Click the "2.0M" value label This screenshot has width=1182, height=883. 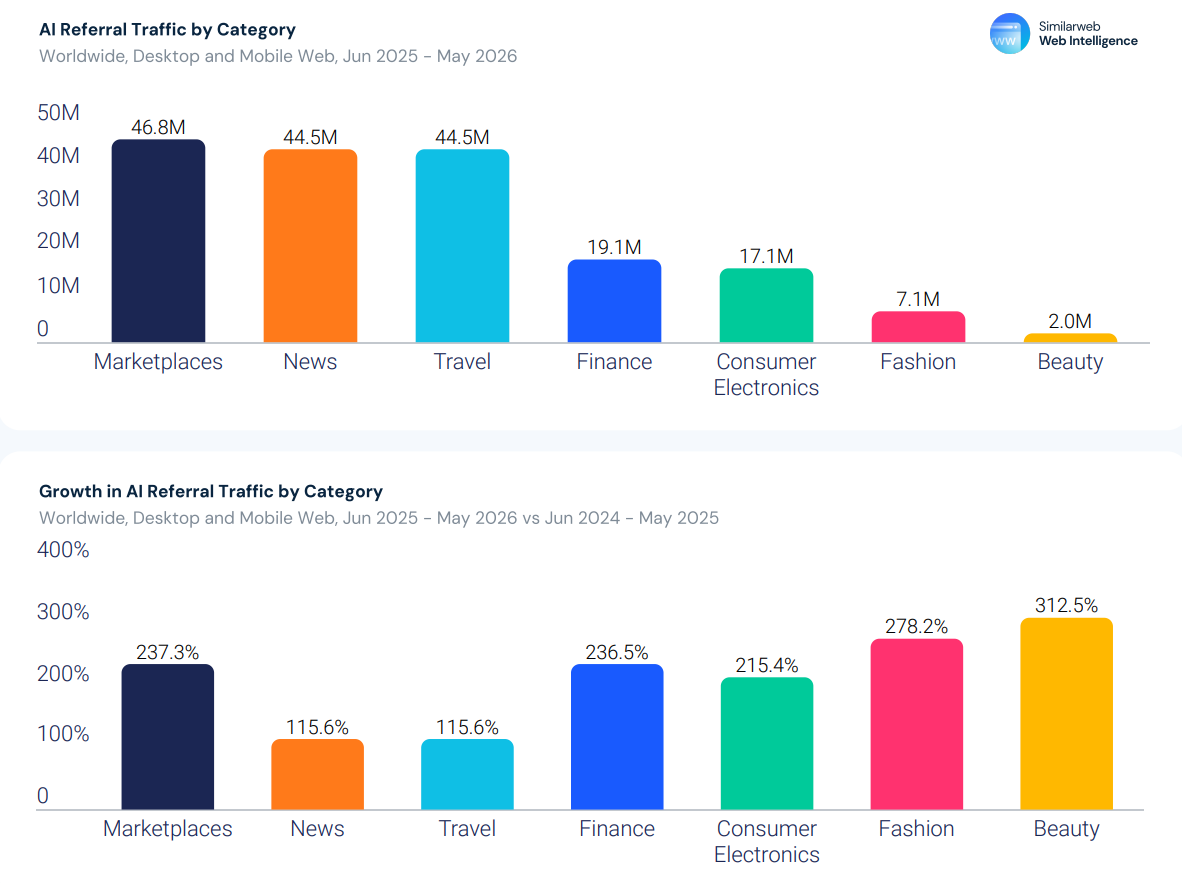[1070, 321]
